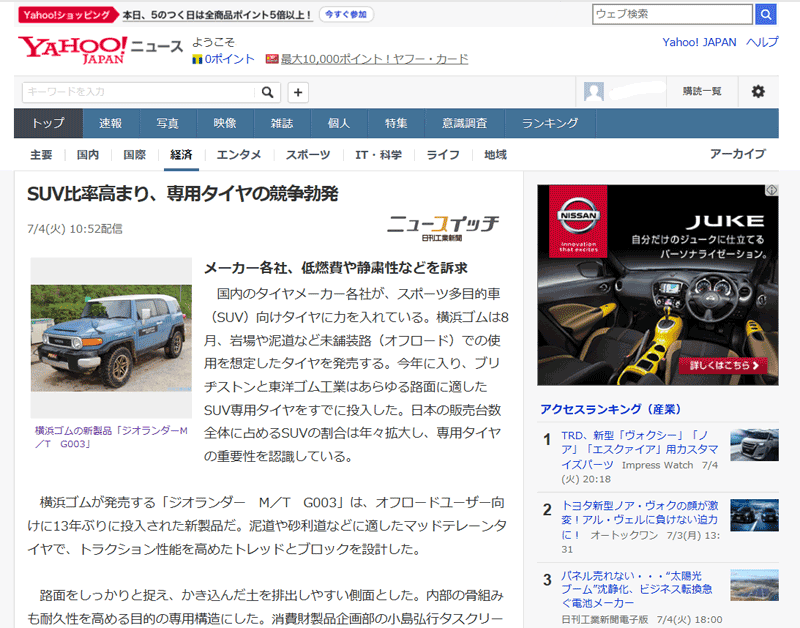Open the ヘルプ link
The width and height of the screenshot is (800, 628).
click(762, 42)
